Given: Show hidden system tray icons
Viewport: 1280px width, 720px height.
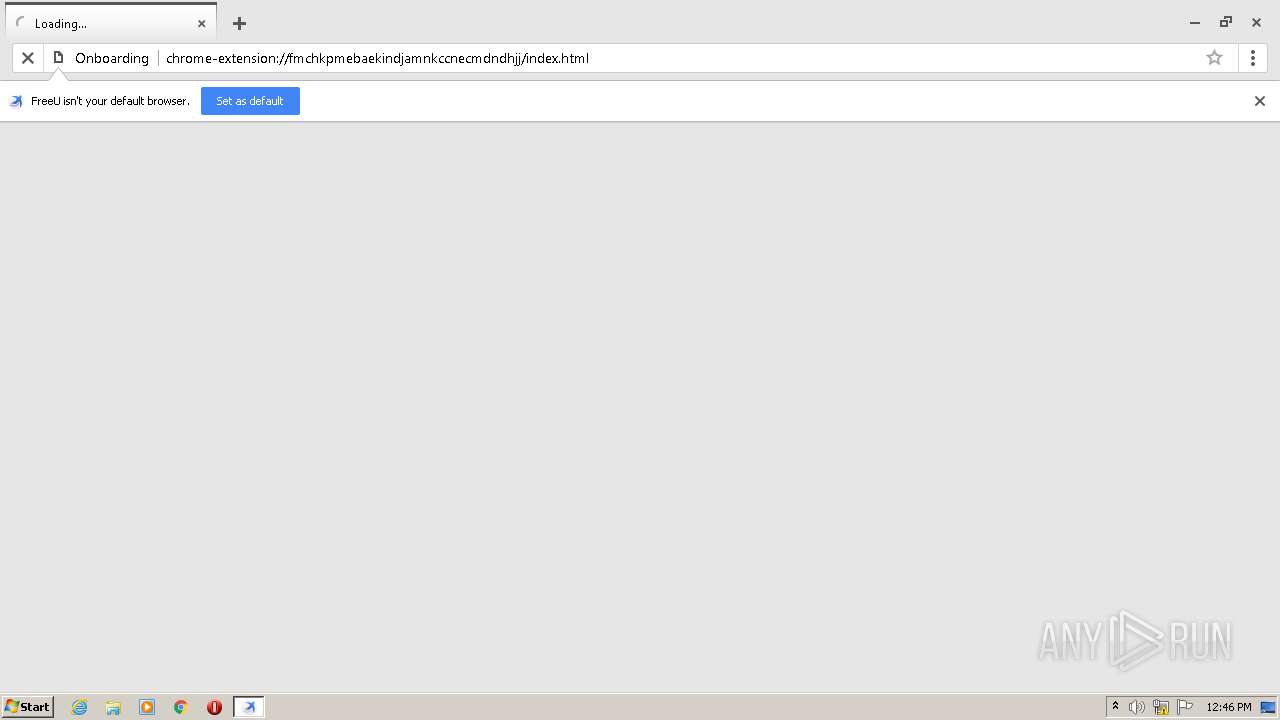Looking at the screenshot, I should coord(1115,707).
